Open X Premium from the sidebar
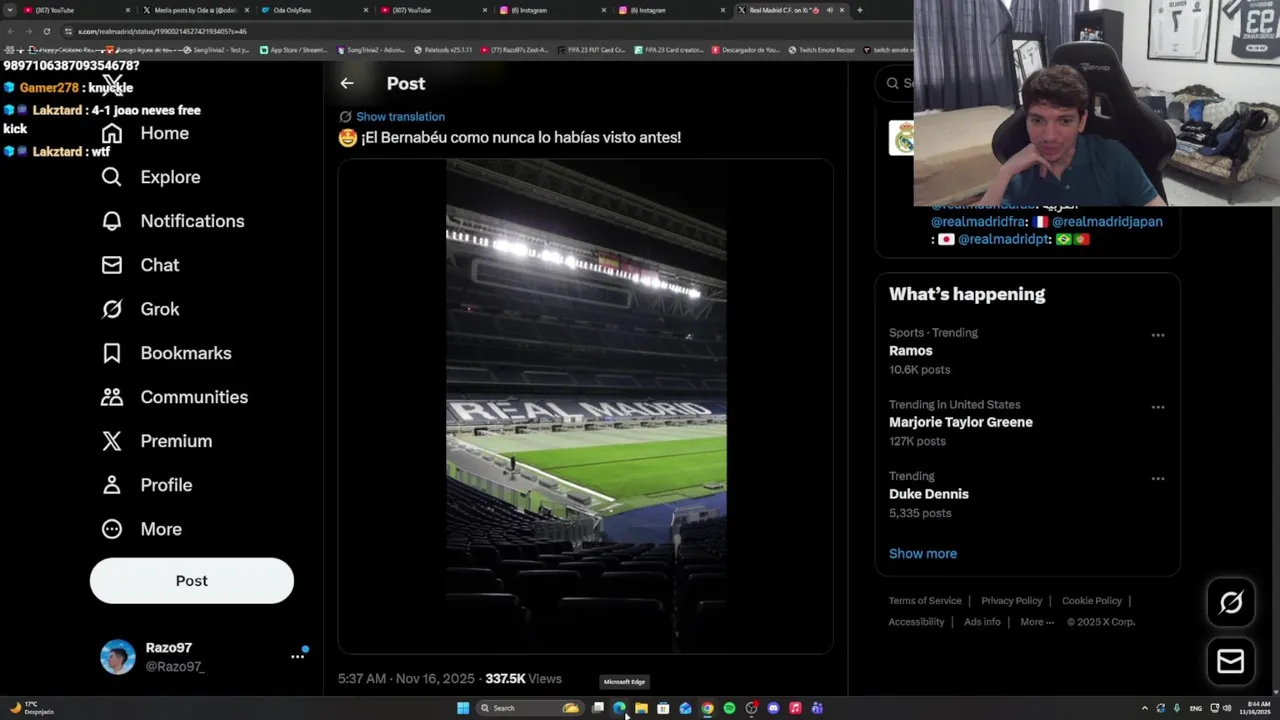 coord(156,441)
